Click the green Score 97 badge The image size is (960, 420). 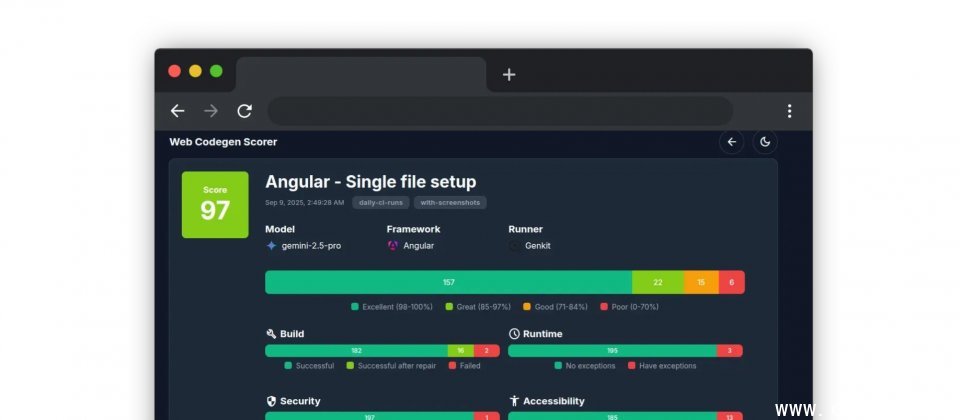tap(215, 204)
